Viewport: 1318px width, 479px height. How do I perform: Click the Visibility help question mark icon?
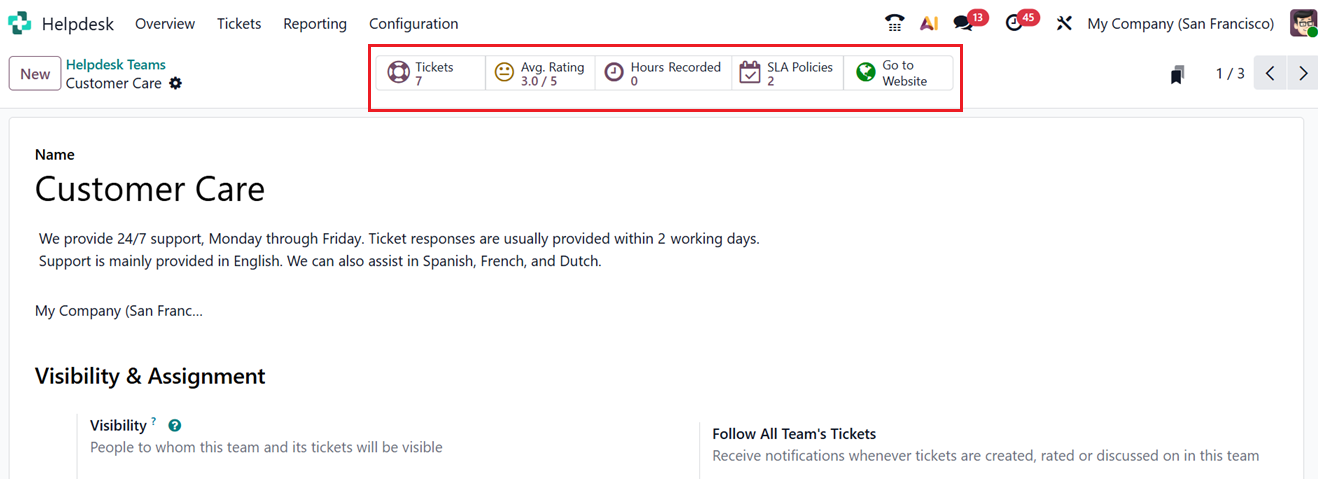tap(175, 425)
